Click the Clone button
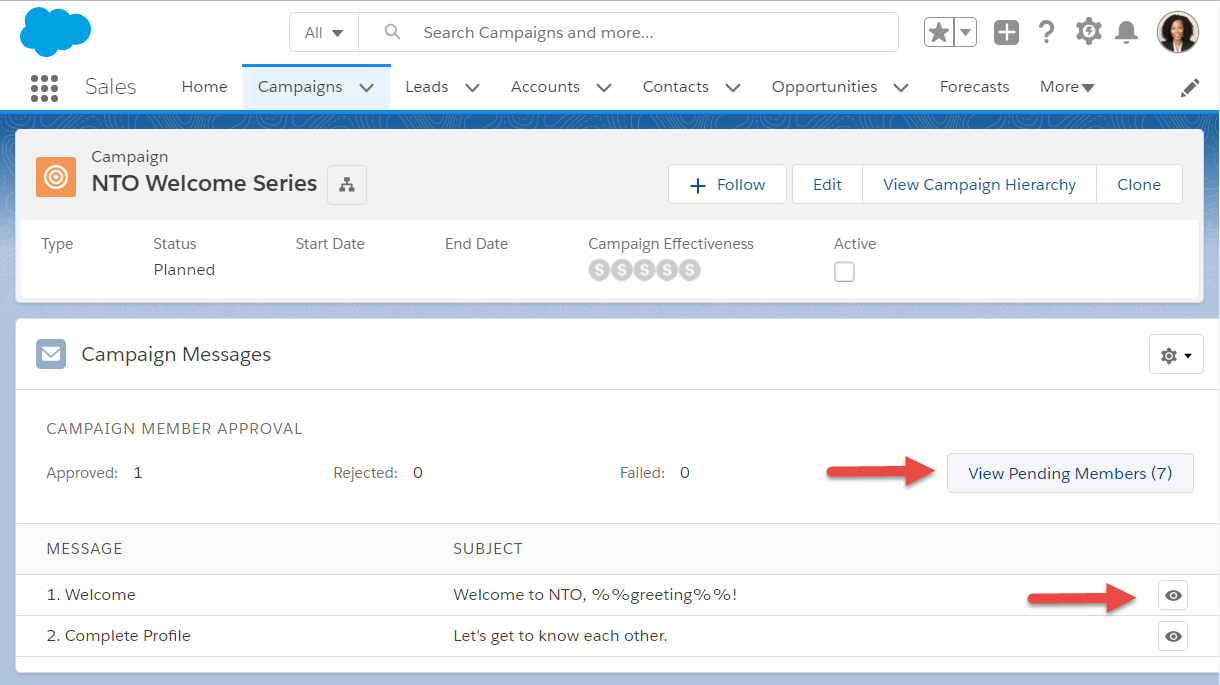The height and width of the screenshot is (685, 1220). (1139, 185)
